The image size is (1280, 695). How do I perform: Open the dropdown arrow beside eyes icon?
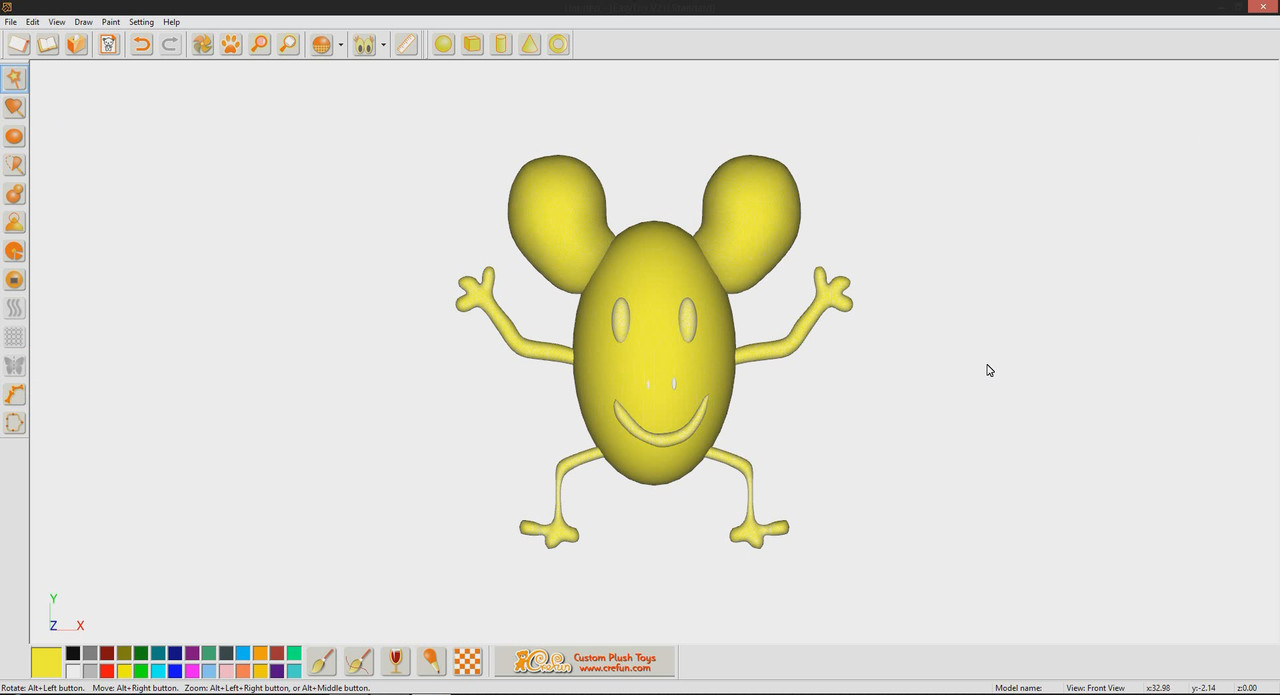pyautogui.click(x=384, y=44)
